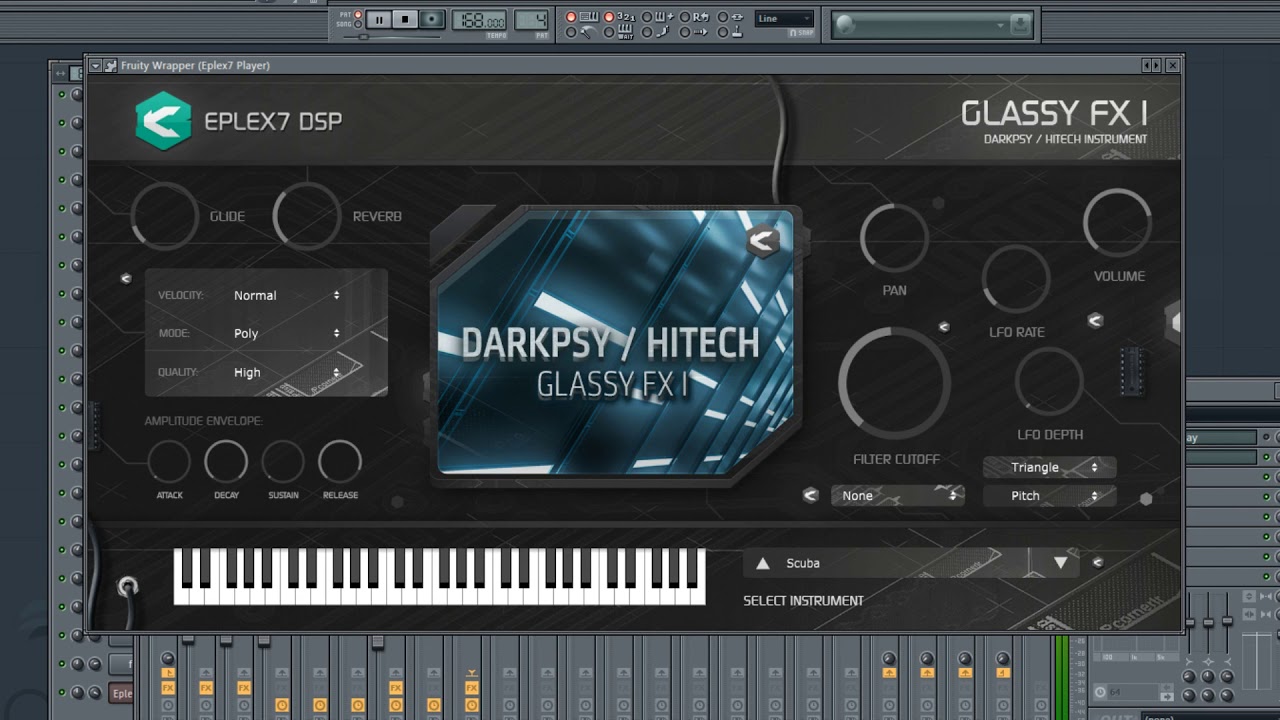Click the Glide knob

click(x=165, y=215)
